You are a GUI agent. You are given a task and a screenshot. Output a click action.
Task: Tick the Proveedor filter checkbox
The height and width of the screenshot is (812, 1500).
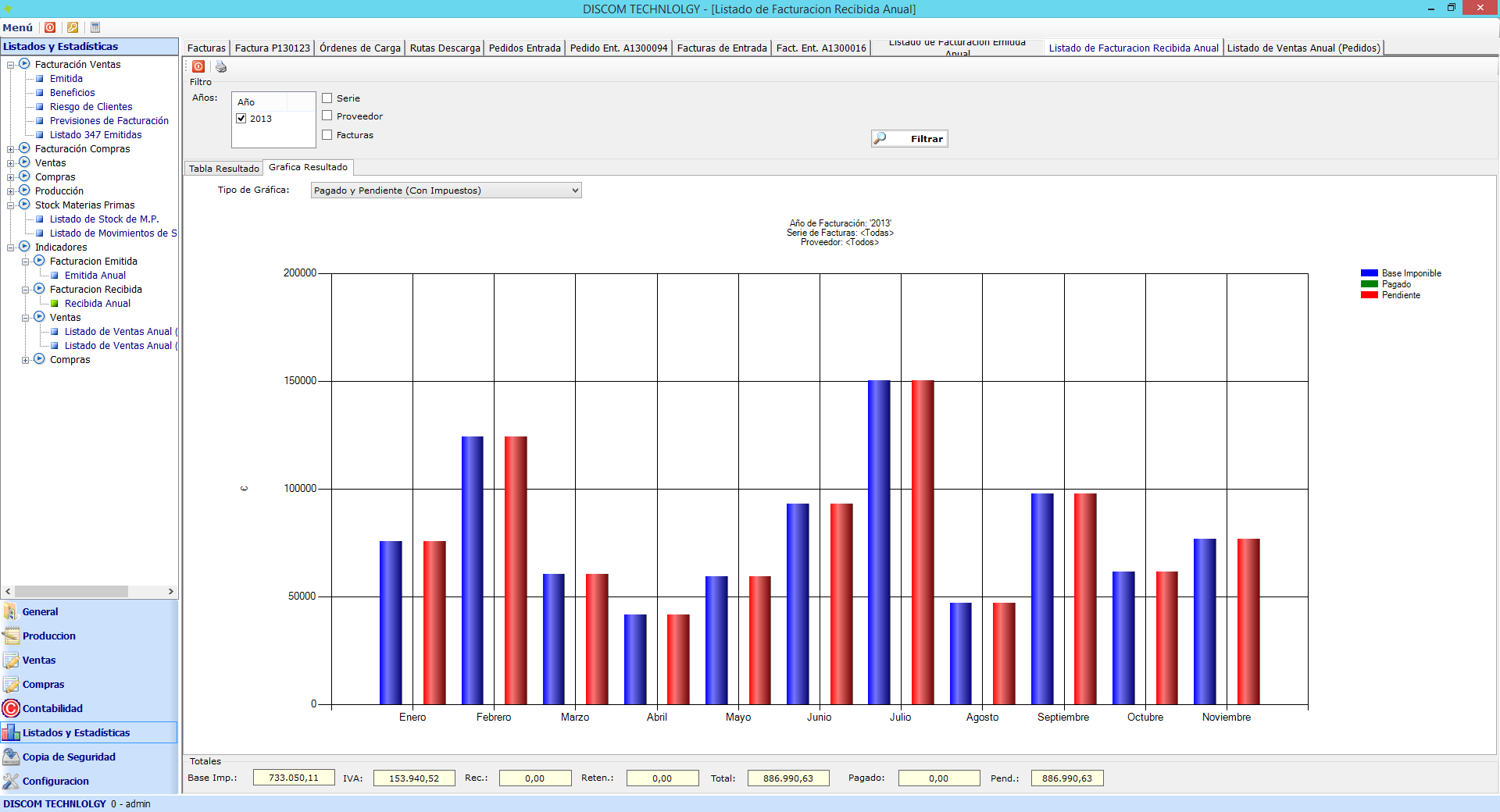click(x=327, y=116)
